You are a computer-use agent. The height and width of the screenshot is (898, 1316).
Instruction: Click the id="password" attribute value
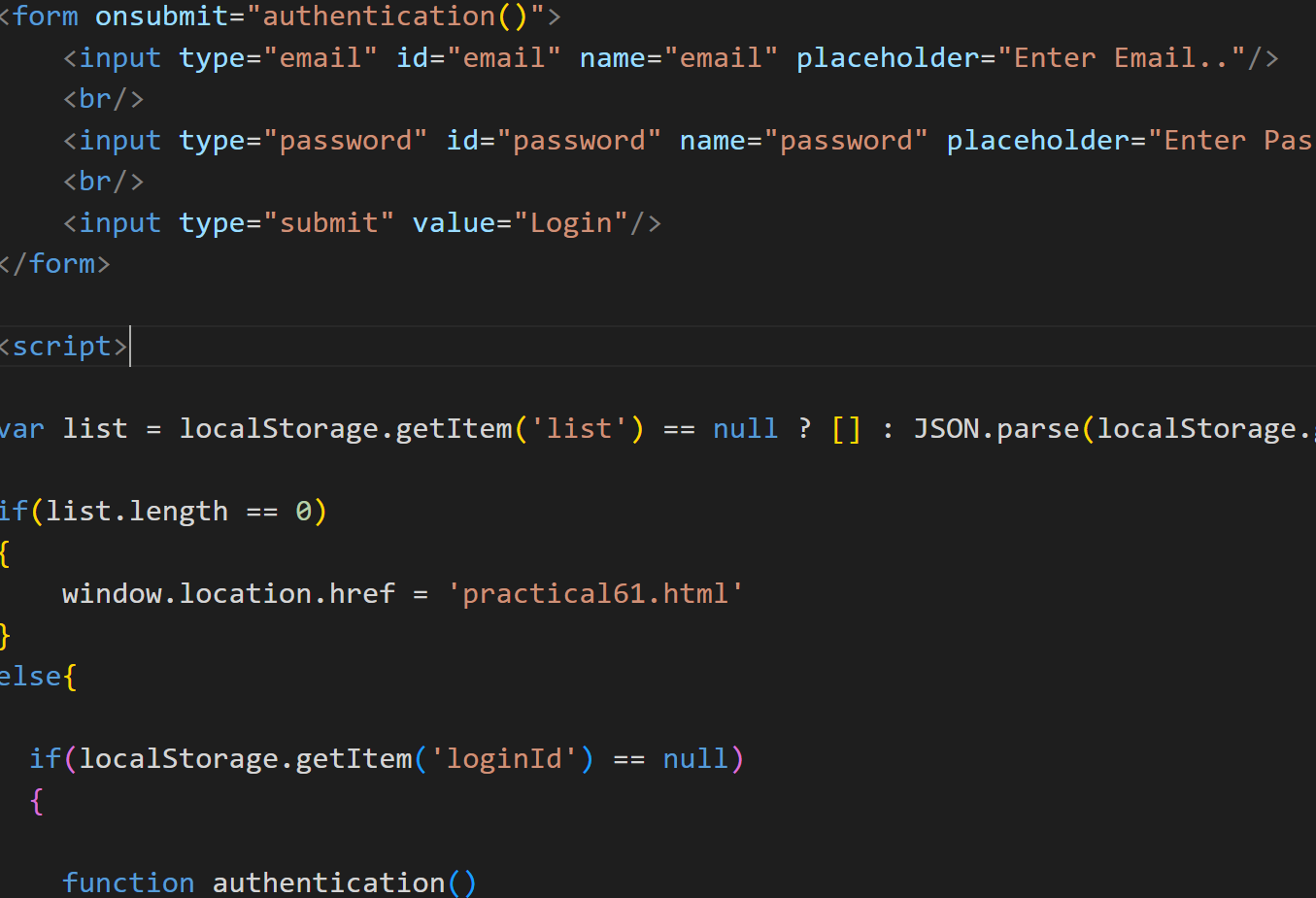579,141
